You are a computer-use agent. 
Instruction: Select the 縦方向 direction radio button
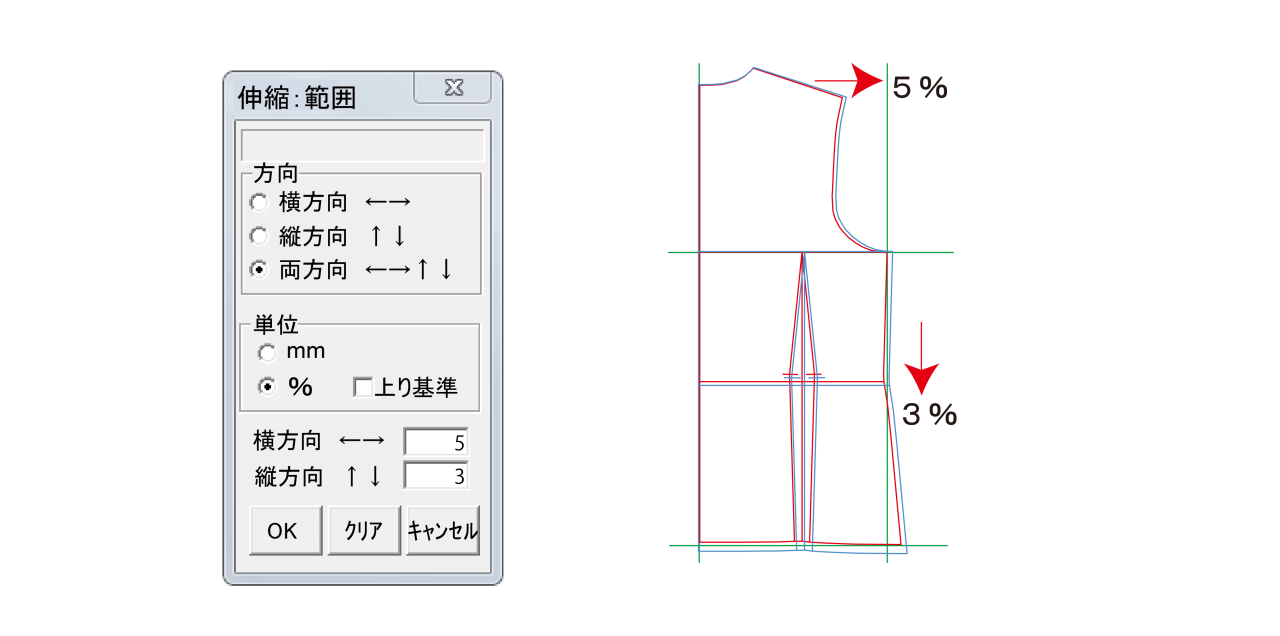pos(260,236)
